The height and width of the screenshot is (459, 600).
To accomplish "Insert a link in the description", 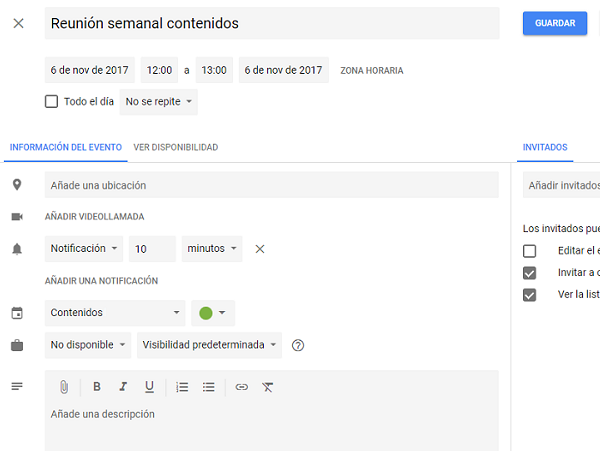I will coord(241,387).
